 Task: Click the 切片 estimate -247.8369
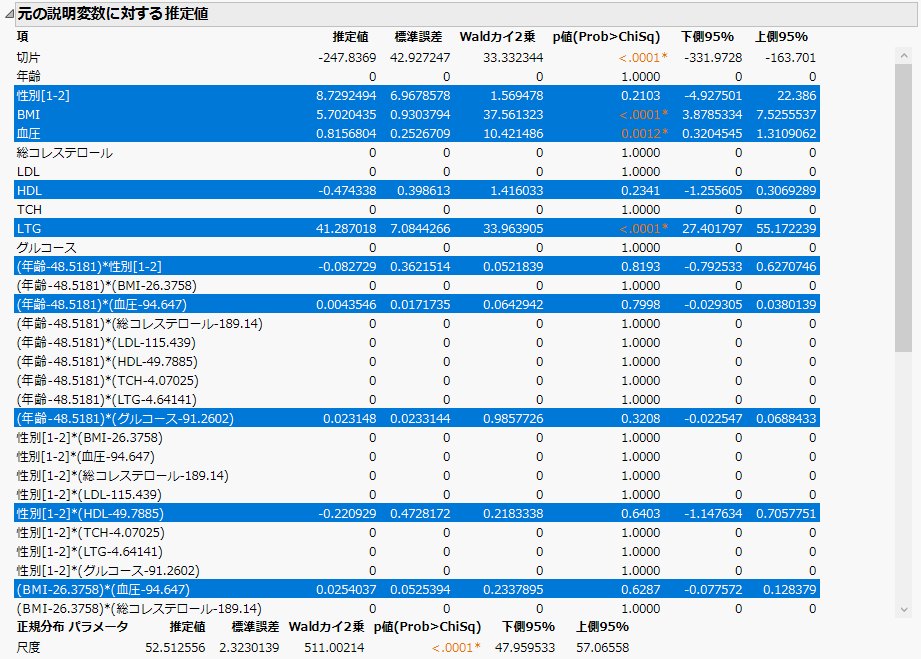coord(347,58)
